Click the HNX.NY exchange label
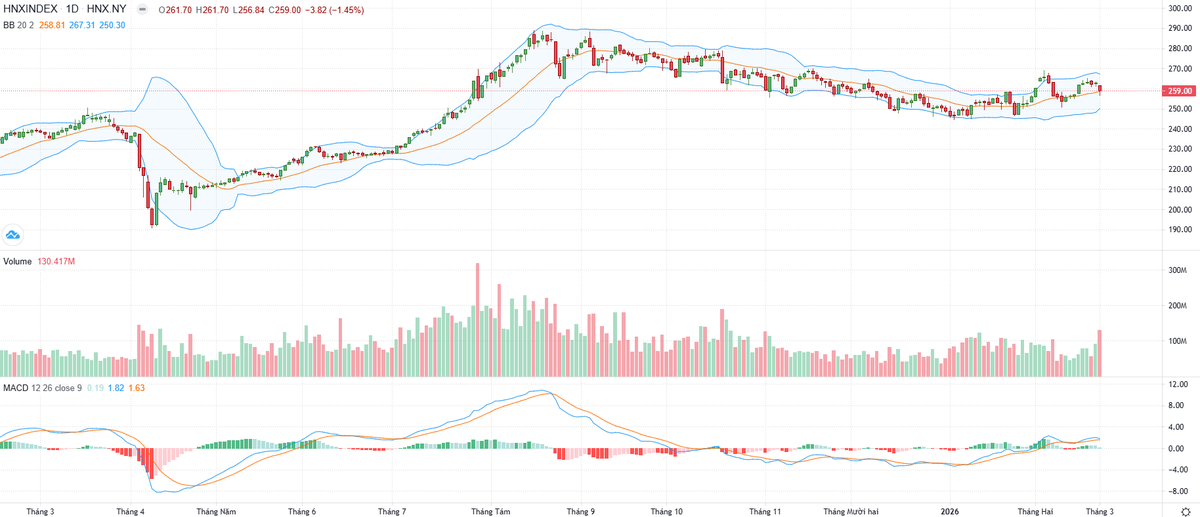 tap(114, 8)
